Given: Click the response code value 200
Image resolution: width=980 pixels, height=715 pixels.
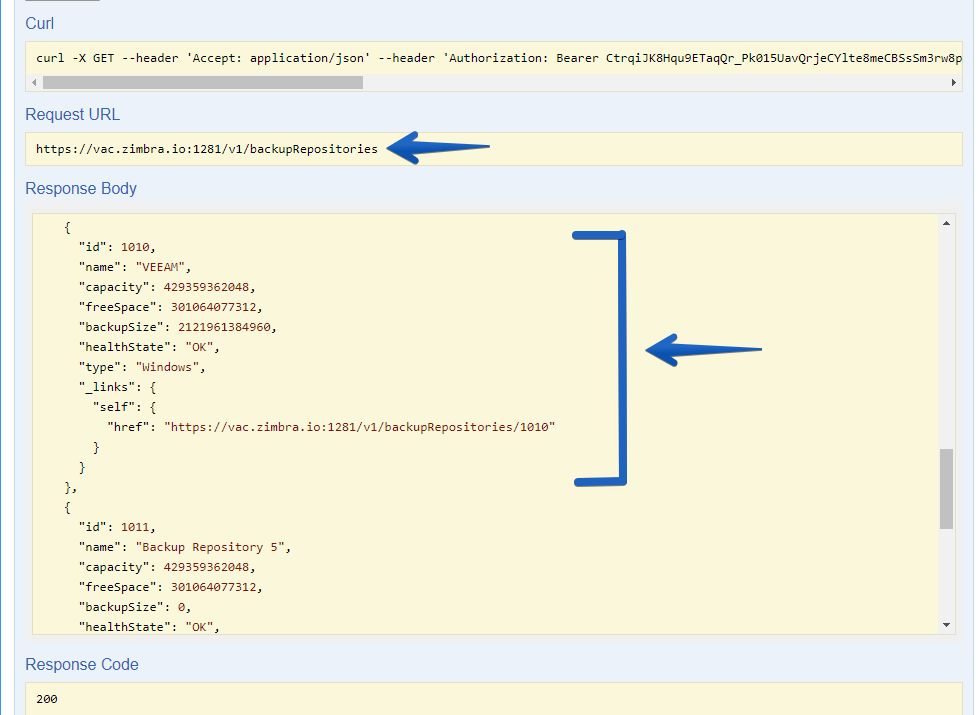Looking at the screenshot, I should tap(47, 699).
